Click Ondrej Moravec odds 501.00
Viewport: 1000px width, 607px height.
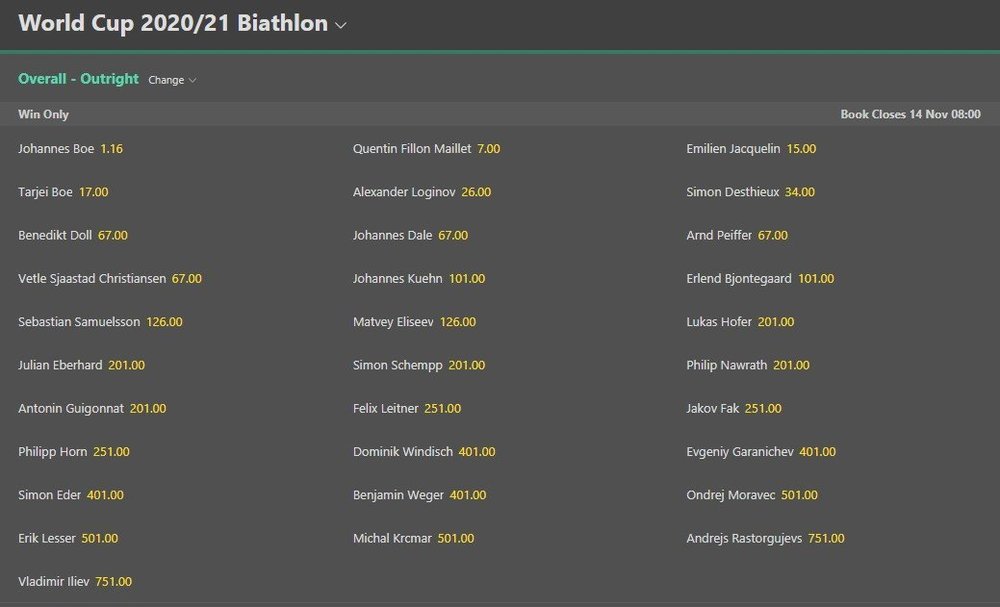799,495
